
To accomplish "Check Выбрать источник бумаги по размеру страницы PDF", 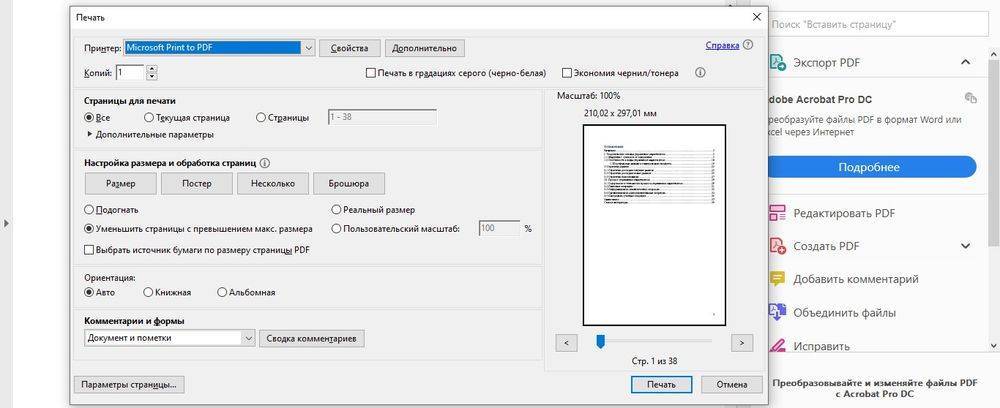I will click(x=89, y=251).
